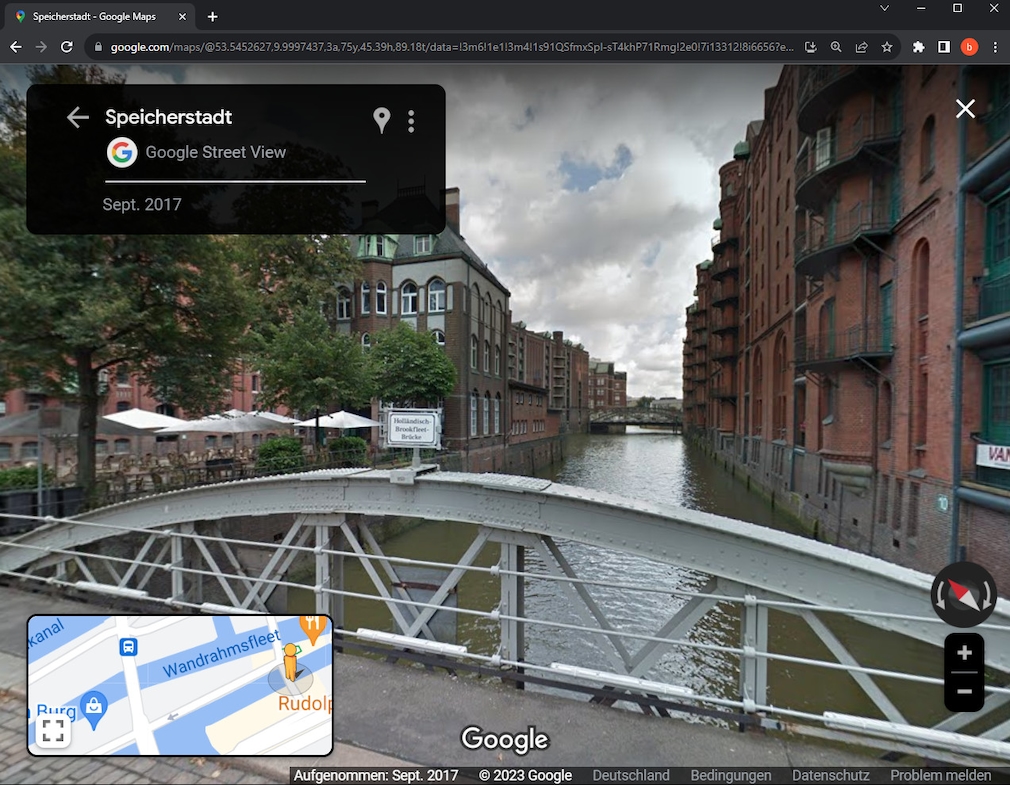This screenshot has width=1010, height=785.
Task: Open the browser Extensions puzzle icon
Action: pos(918,46)
